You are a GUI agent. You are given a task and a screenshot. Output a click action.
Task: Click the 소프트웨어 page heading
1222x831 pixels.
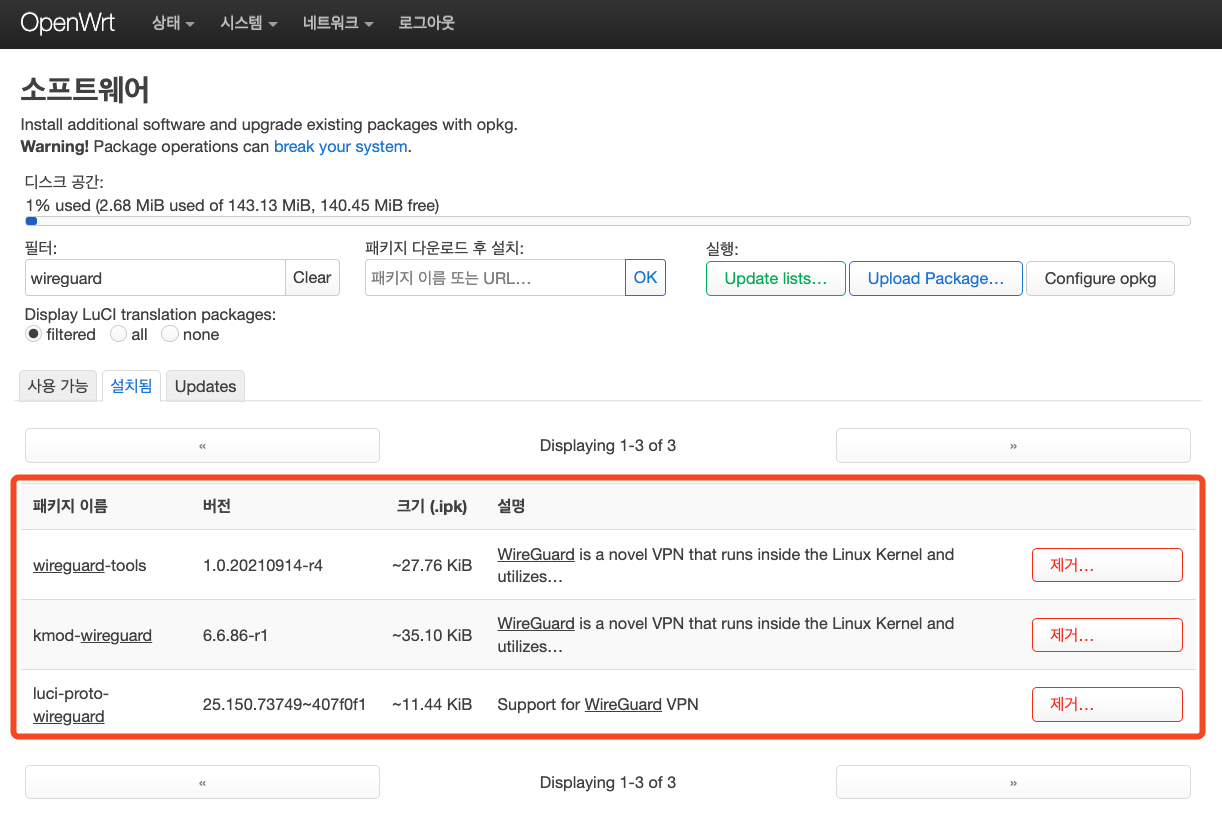(85, 90)
